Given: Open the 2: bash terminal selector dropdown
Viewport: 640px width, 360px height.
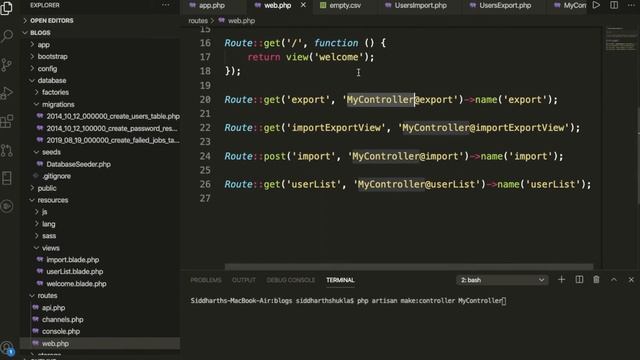Looking at the screenshot, I should click(x=502, y=280).
